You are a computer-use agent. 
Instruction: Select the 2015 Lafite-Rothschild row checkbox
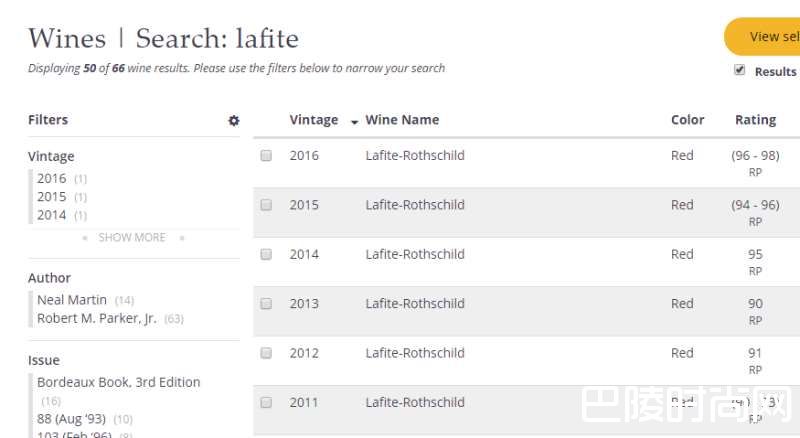pos(266,205)
